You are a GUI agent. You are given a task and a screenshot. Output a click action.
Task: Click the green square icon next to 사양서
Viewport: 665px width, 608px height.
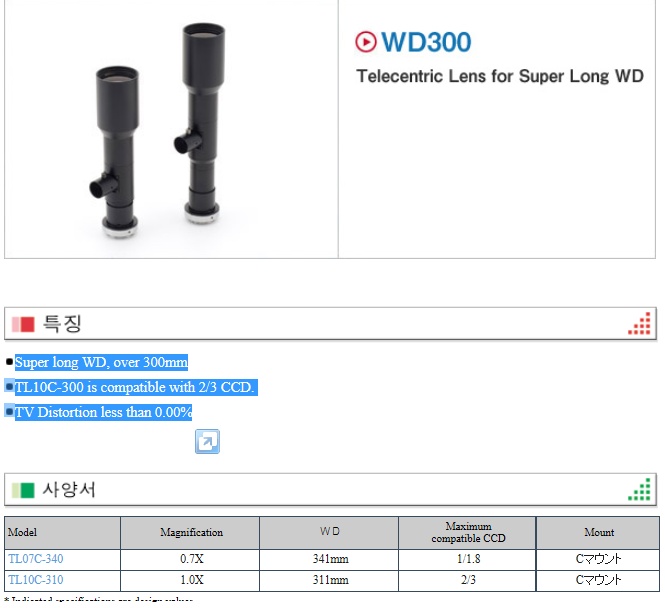(23, 490)
